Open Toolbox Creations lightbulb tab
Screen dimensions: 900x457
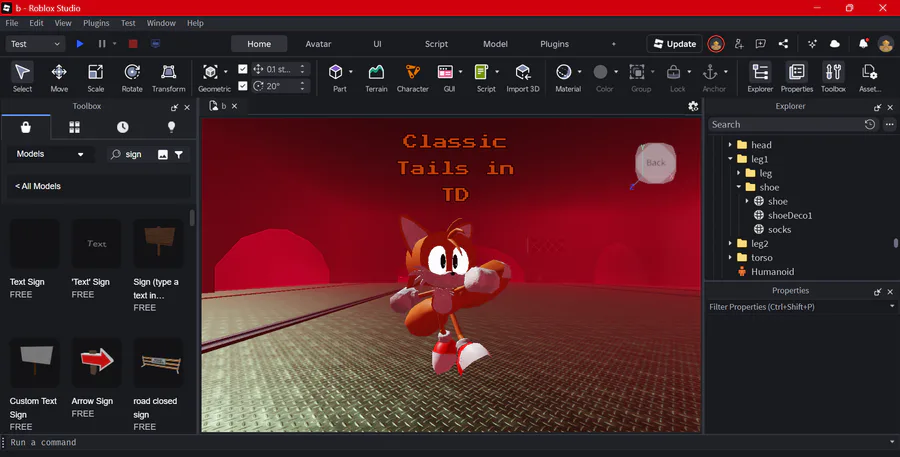click(x=171, y=127)
